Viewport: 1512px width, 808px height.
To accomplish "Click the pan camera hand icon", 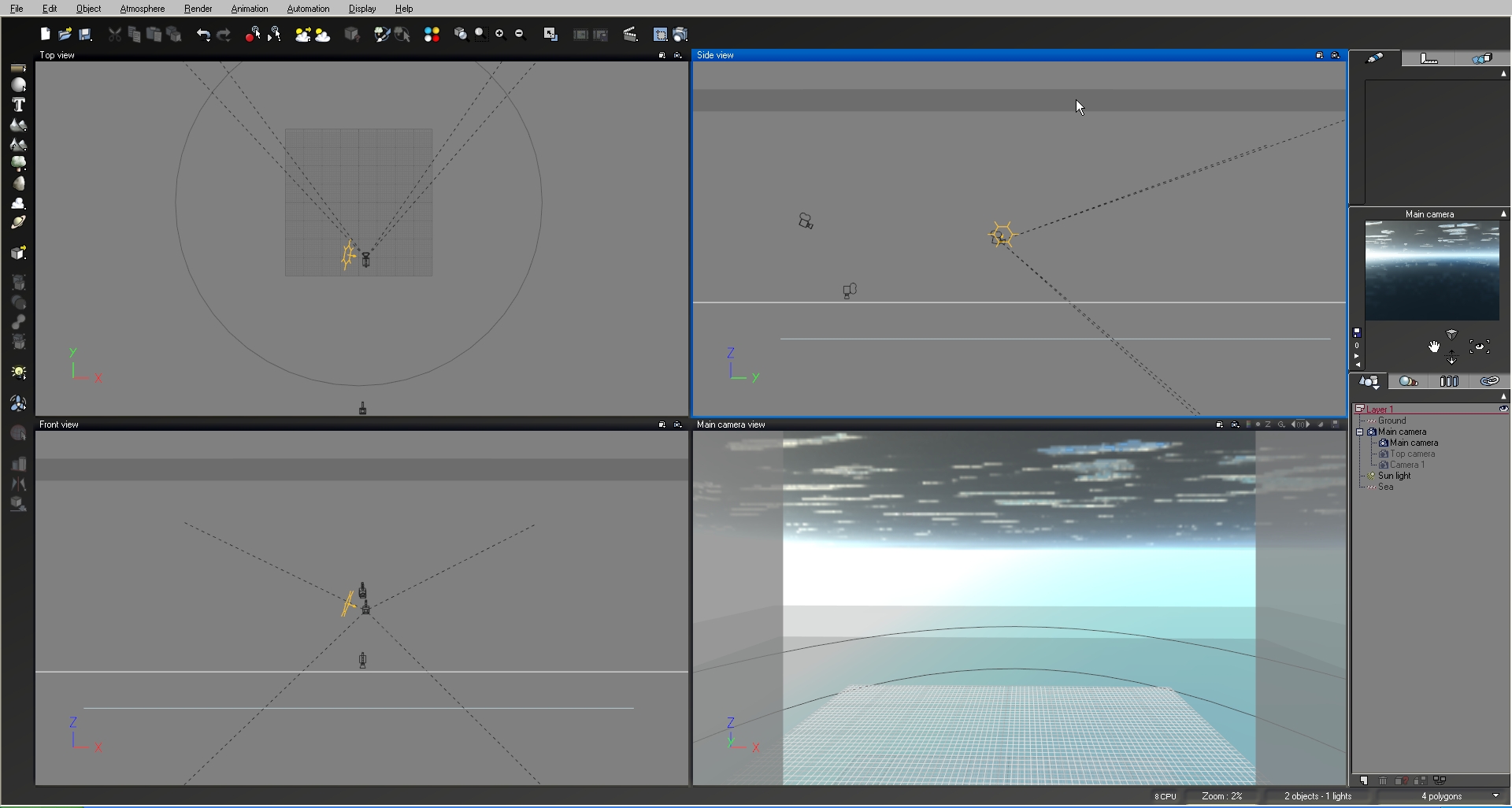I will point(1434,347).
